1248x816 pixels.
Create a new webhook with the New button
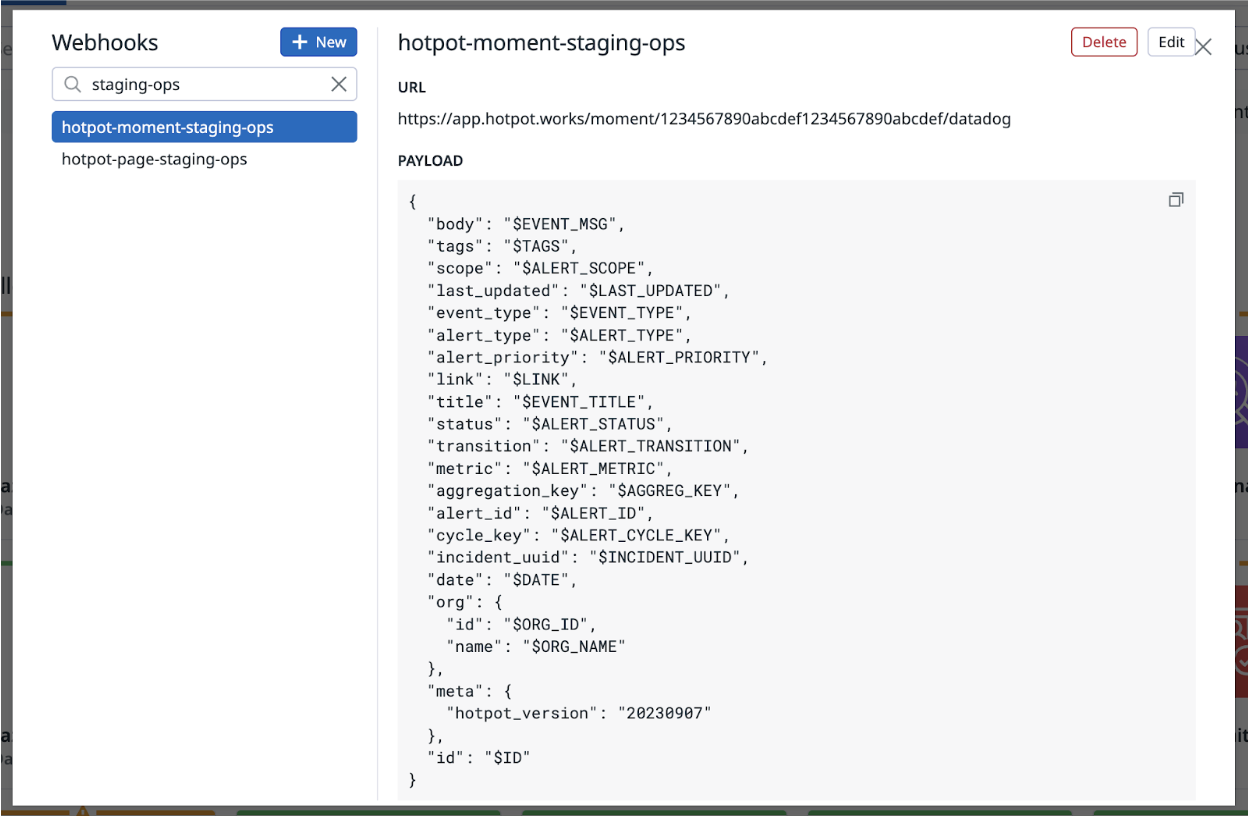[318, 42]
